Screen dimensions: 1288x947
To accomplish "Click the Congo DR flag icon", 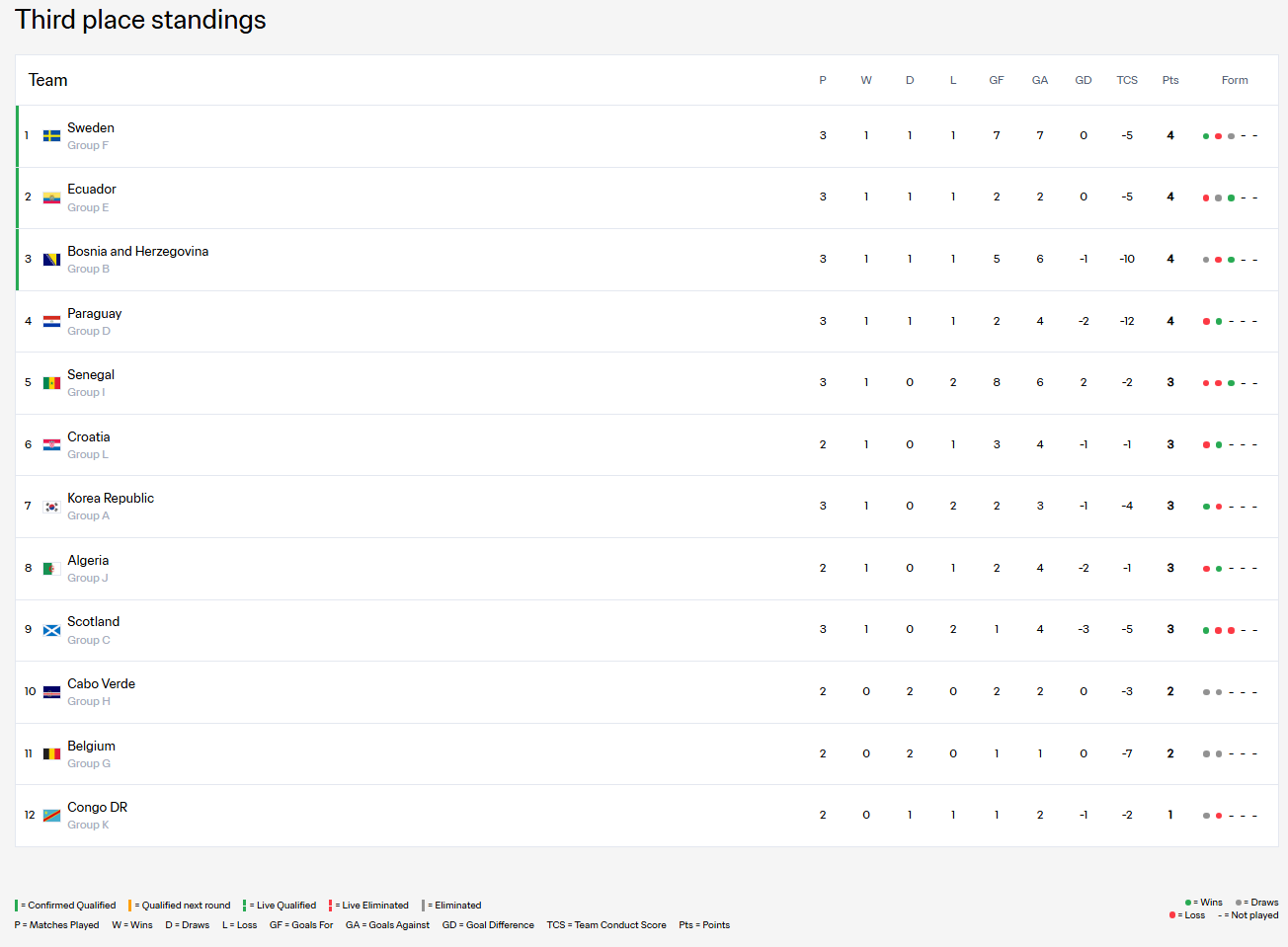I will click(x=51, y=816).
